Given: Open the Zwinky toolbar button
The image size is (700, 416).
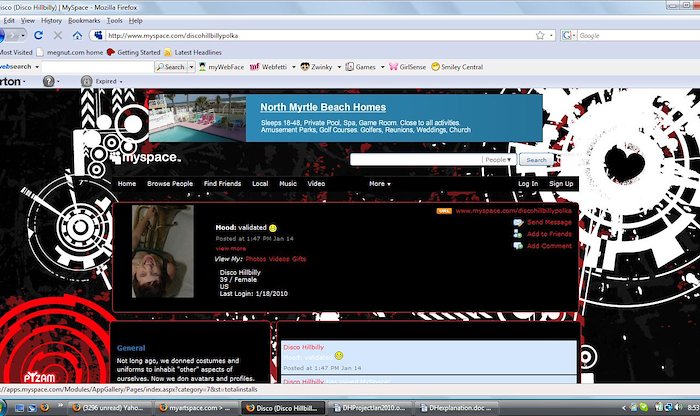Looking at the screenshot, I should pyautogui.click(x=317, y=67).
